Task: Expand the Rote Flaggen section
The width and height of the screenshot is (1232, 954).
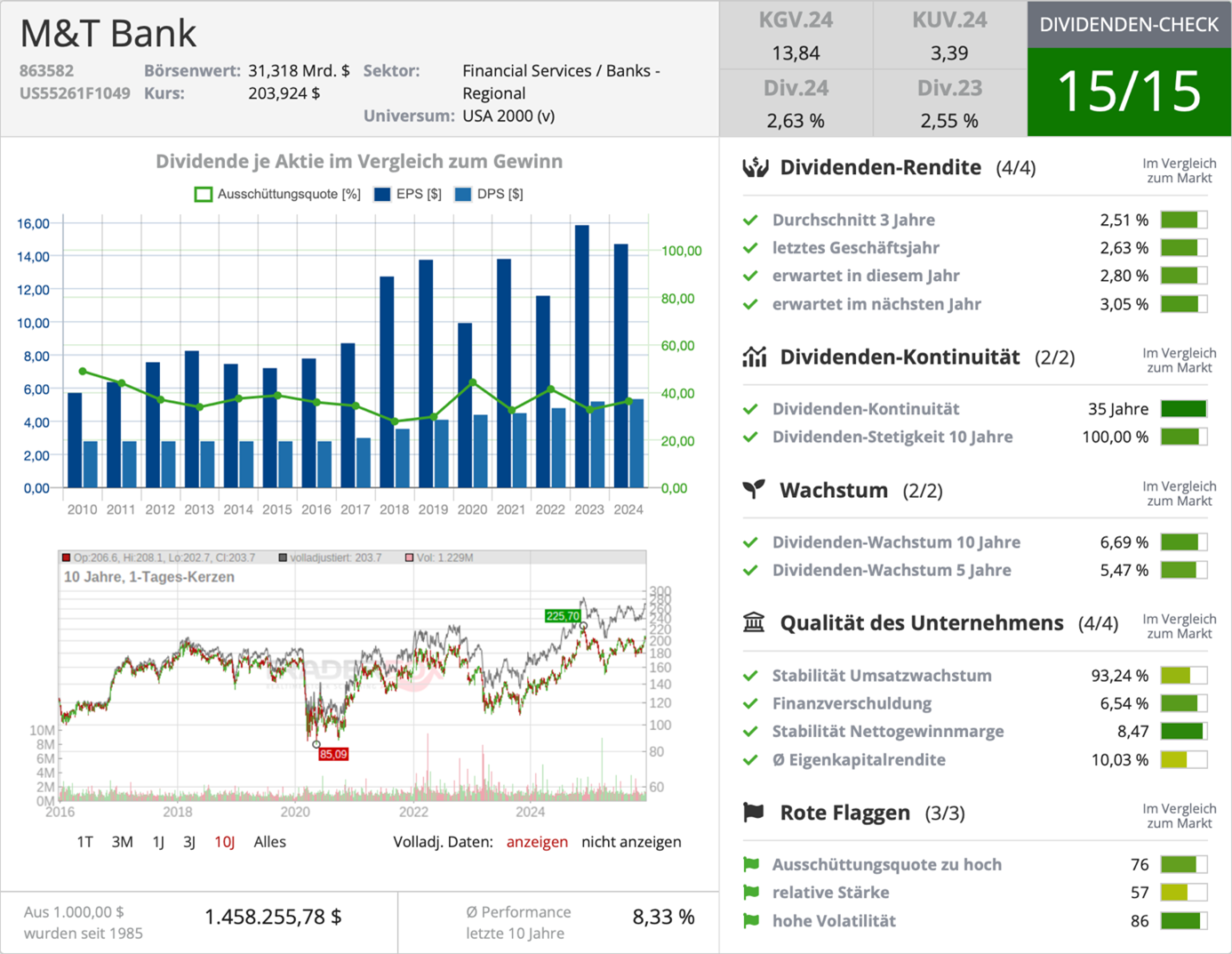Action: click(x=844, y=812)
